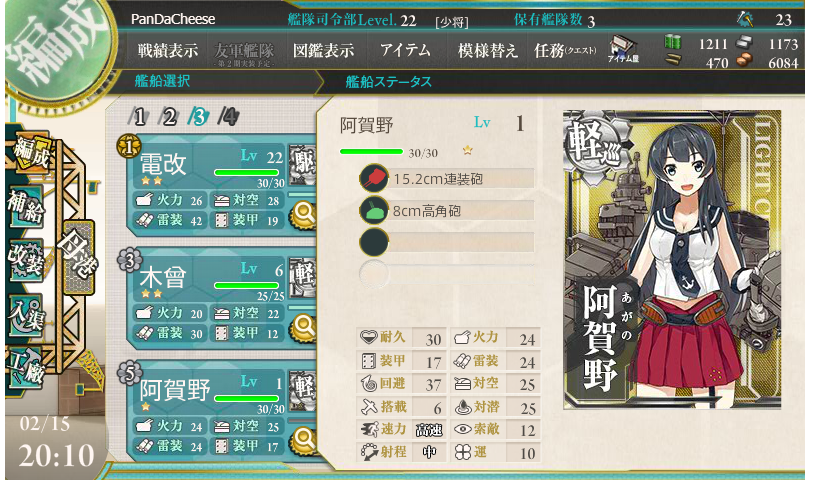The width and height of the screenshot is (815, 494).
Task: Open 図鑑表示 in the top menu
Action: point(323,50)
